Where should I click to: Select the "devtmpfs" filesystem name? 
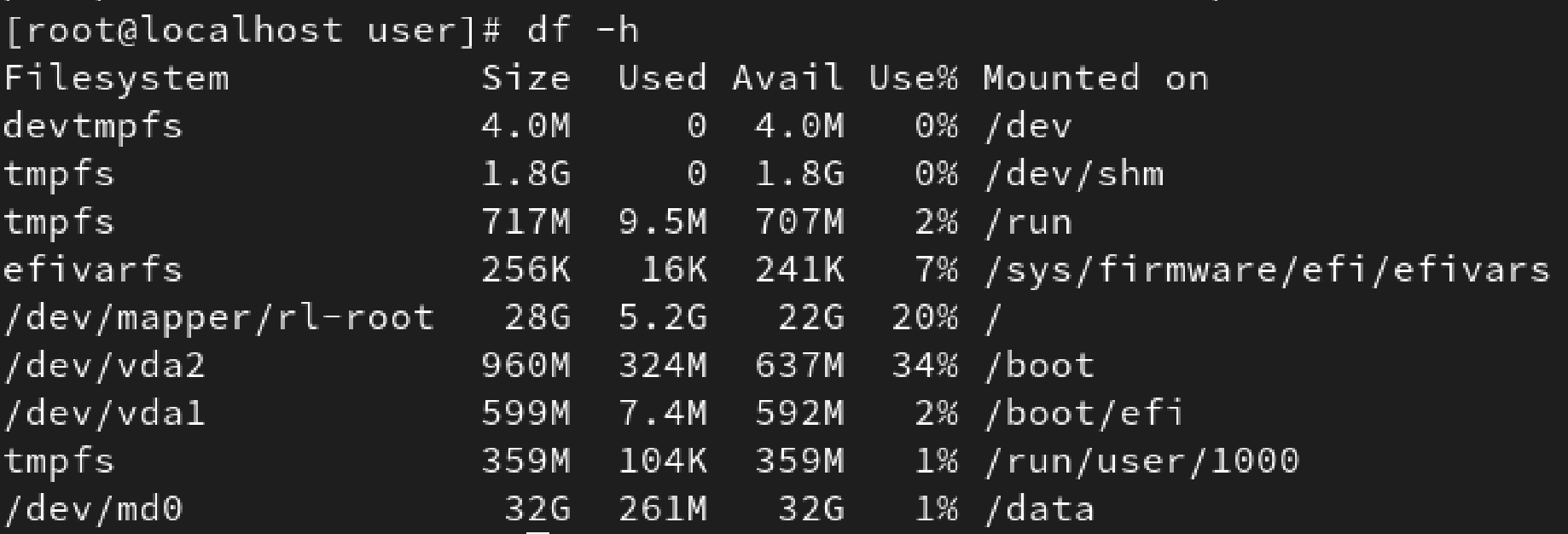[93, 126]
